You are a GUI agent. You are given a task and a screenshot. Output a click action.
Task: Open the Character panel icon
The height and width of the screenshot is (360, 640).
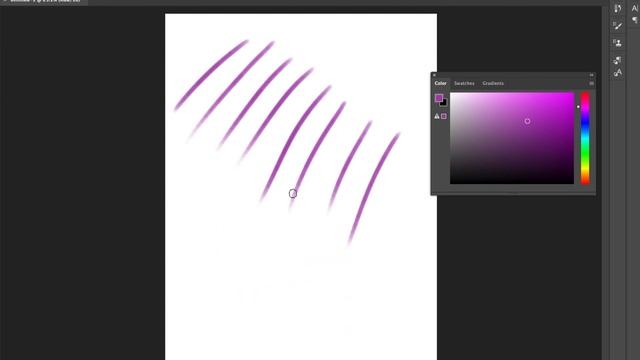635,8
